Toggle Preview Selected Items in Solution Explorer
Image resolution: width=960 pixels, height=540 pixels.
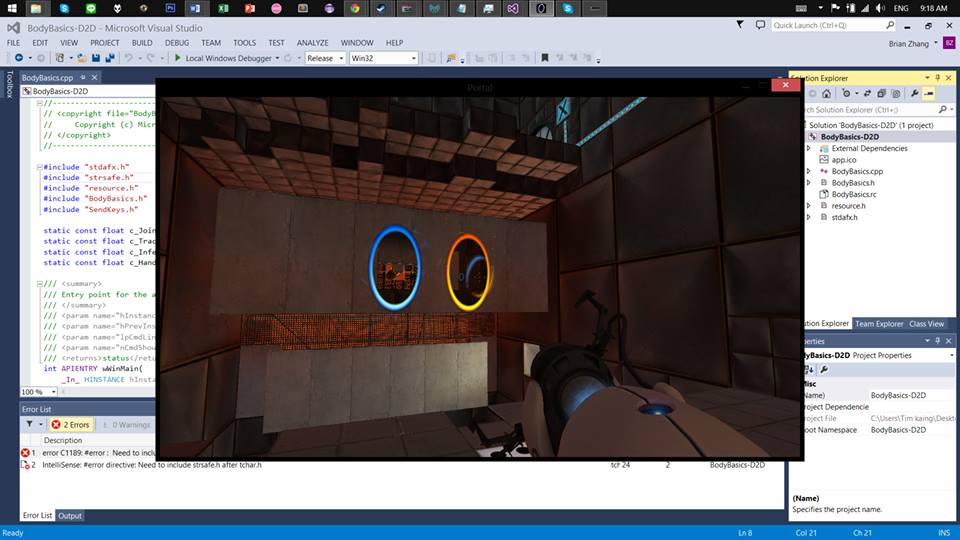click(929, 94)
